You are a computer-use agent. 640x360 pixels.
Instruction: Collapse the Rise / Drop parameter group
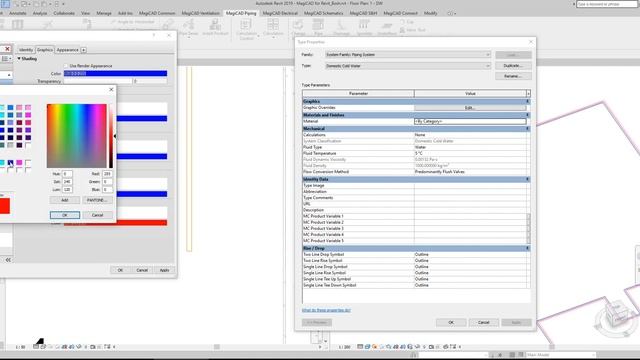527,248
